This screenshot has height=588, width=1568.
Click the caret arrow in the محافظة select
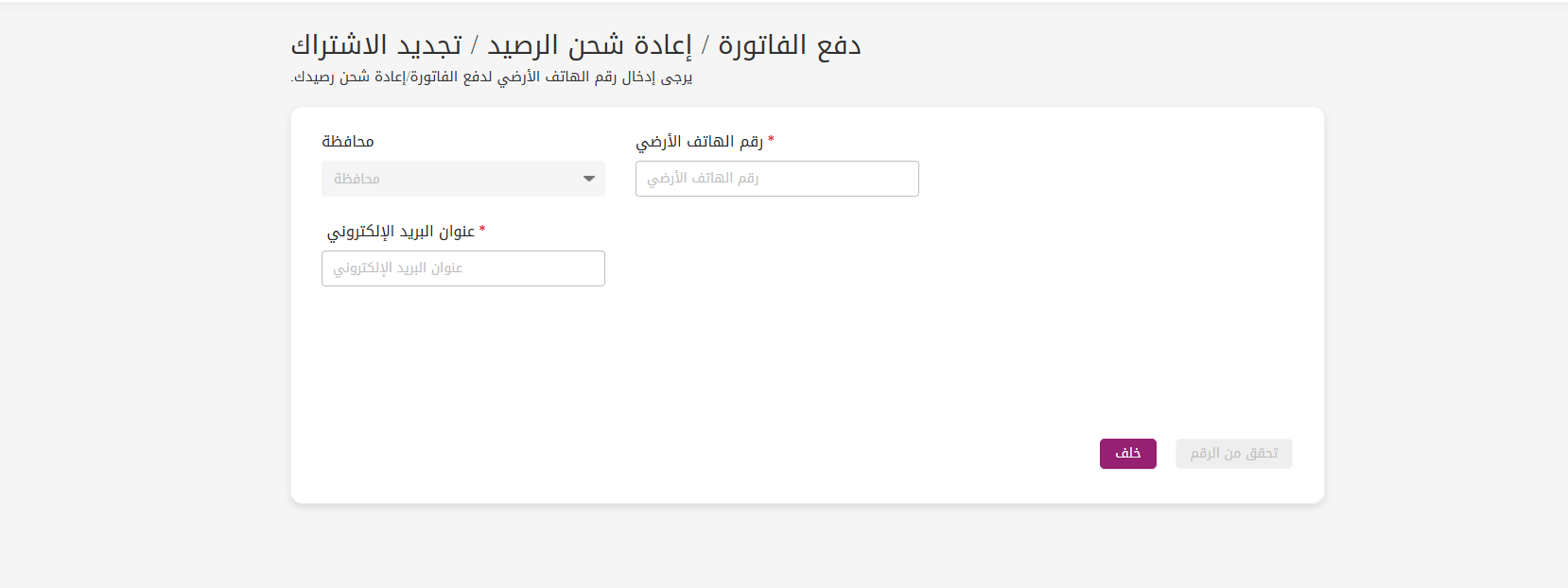tap(589, 179)
